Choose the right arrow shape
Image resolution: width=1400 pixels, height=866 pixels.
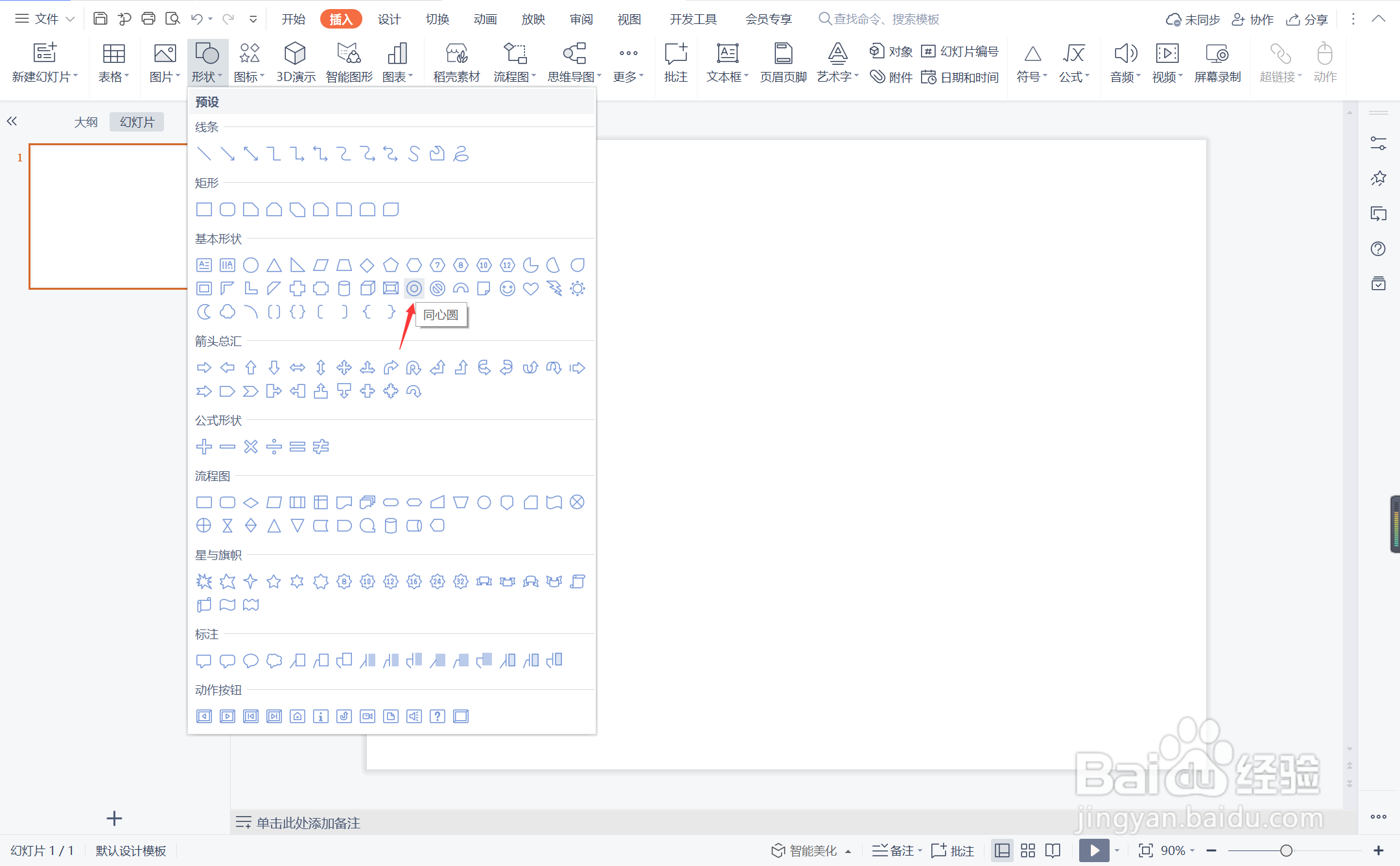click(204, 368)
